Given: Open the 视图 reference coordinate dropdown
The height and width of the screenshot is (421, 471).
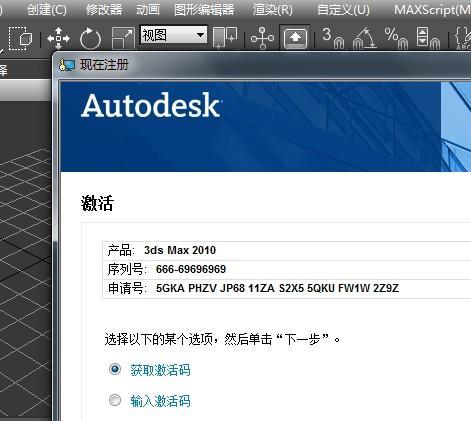Looking at the screenshot, I should pyautogui.click(x=173, y=35).
